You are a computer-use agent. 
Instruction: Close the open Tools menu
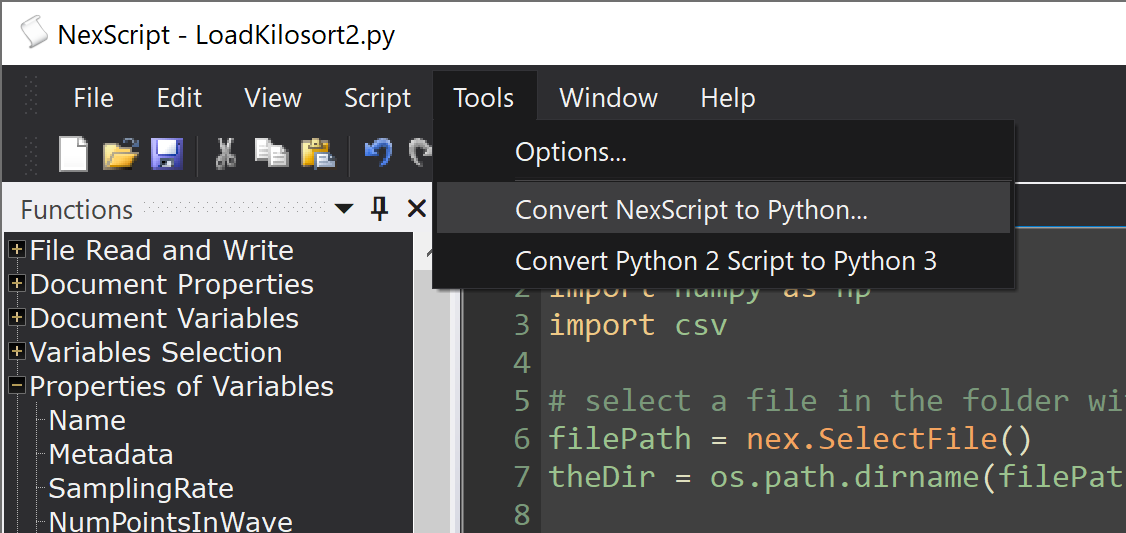click(484, 98)
